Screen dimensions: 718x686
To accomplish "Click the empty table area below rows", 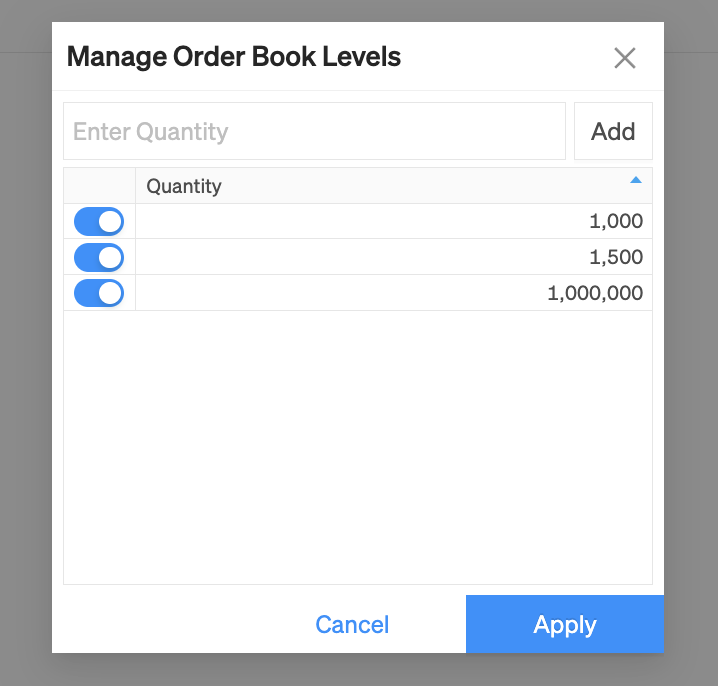I will pyautogui.click(x=358, y=447).
